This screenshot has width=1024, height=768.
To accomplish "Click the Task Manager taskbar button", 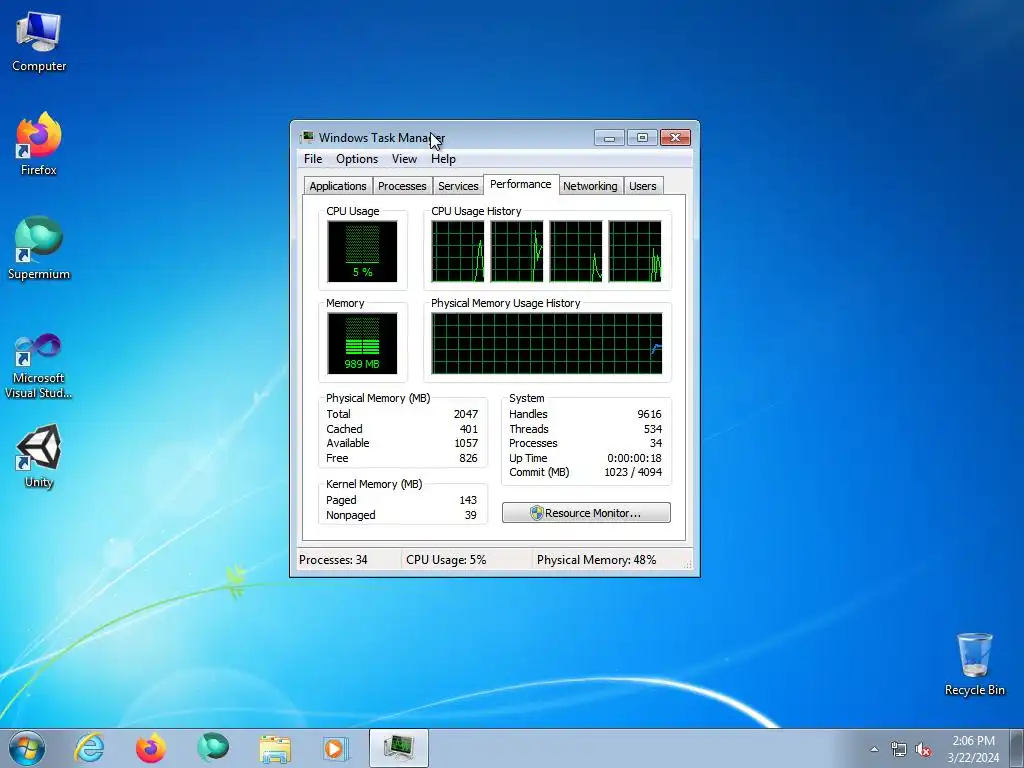I will tap(398, 748).
